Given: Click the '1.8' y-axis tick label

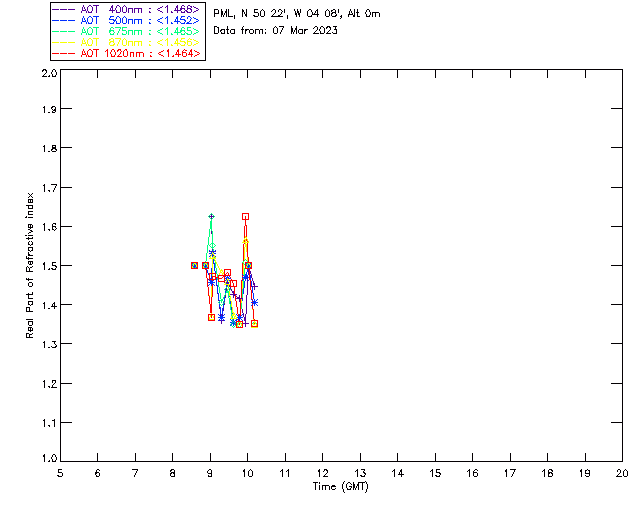Looking at the screenshot, I should click(49, 148).
